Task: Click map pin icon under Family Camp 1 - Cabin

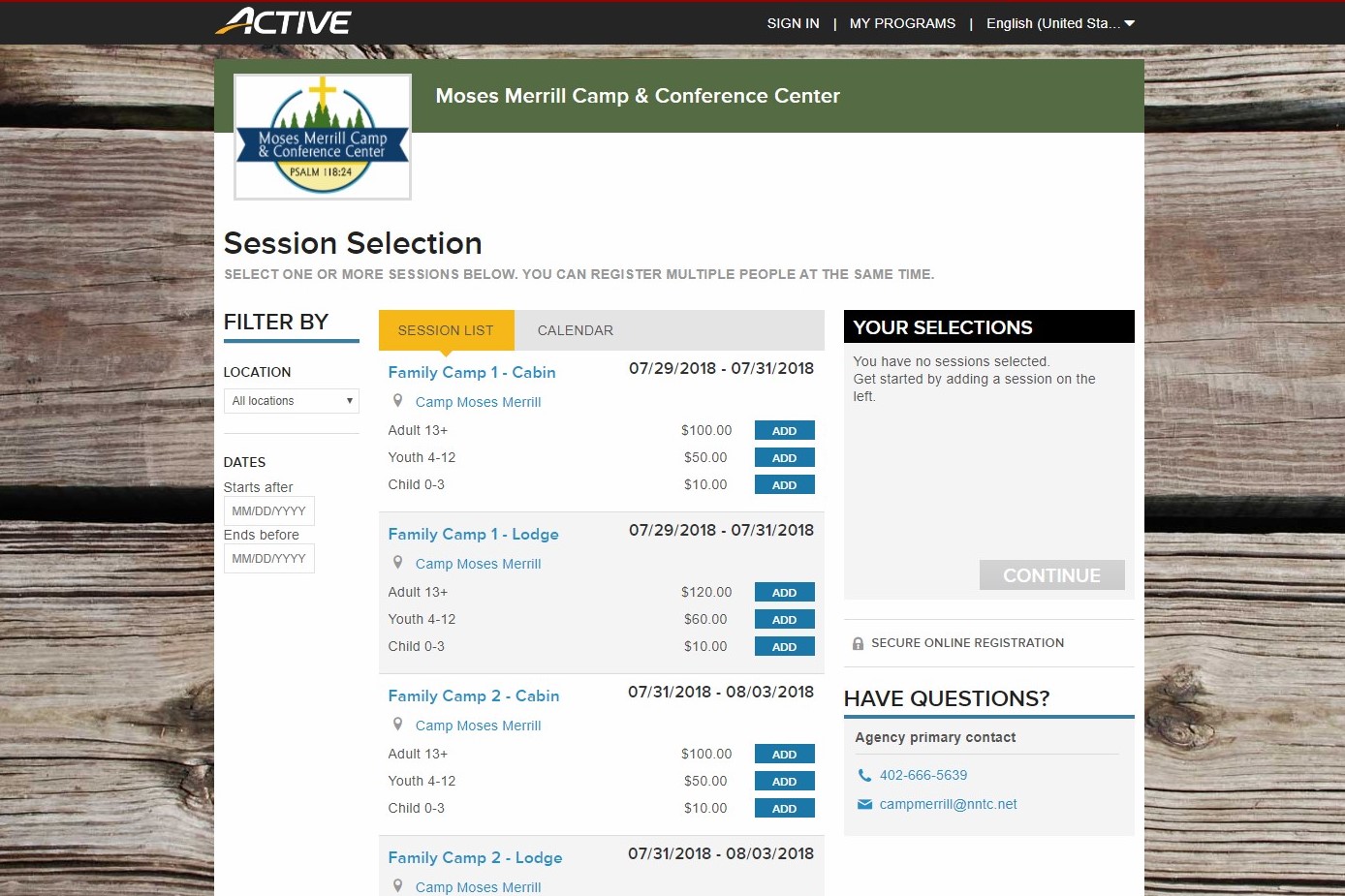Action: [397, 401]
